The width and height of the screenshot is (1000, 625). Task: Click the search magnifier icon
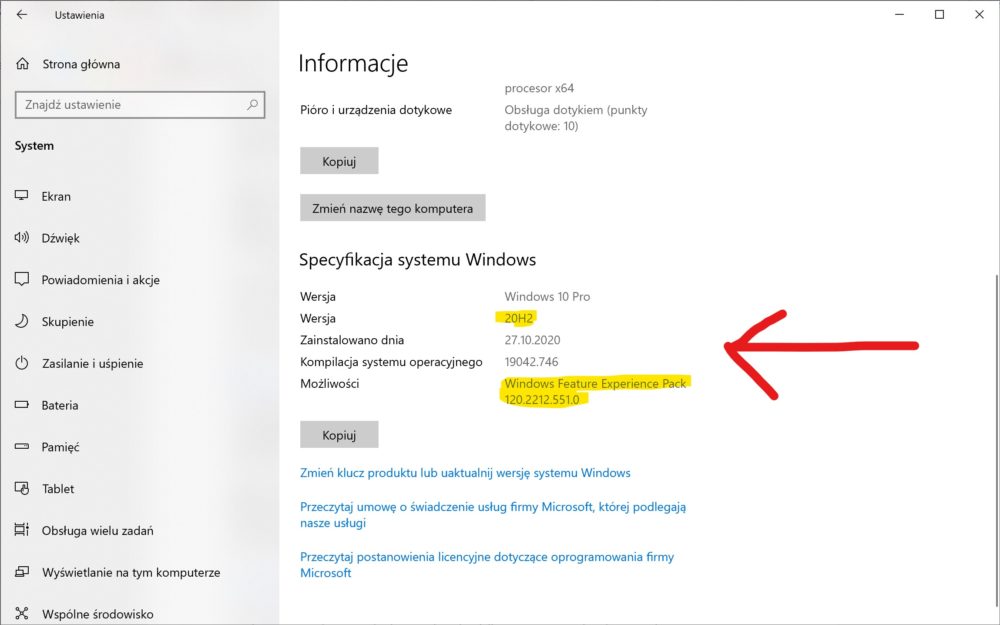pyautogui.click(x=253, y=105)
